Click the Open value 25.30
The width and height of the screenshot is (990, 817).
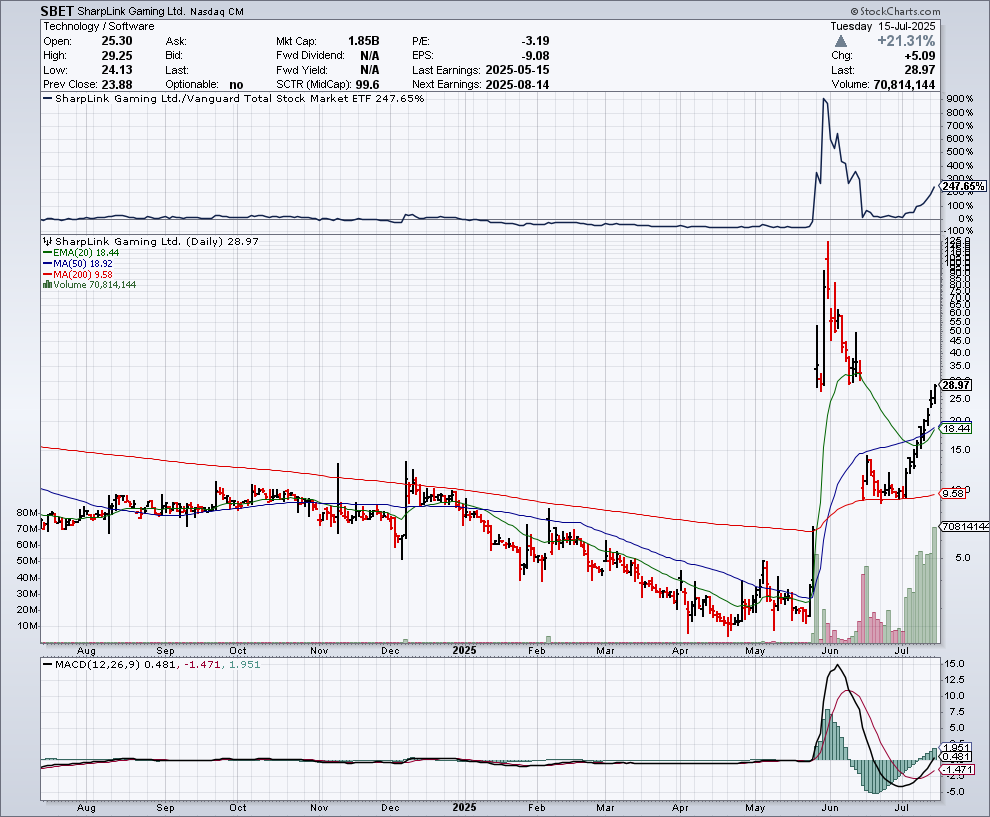117,41
